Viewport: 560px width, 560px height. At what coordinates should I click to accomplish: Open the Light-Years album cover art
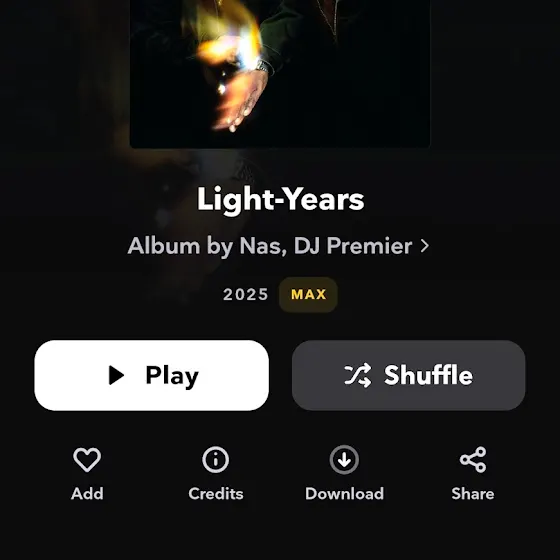pos(280,74)
